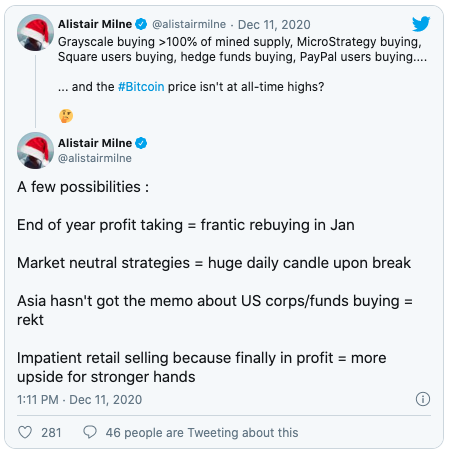Open the 1:11 PM · Dec 11, 2020 timestamp
The width and height of the screenshot is (450, 455).
[x=80, y=399]
